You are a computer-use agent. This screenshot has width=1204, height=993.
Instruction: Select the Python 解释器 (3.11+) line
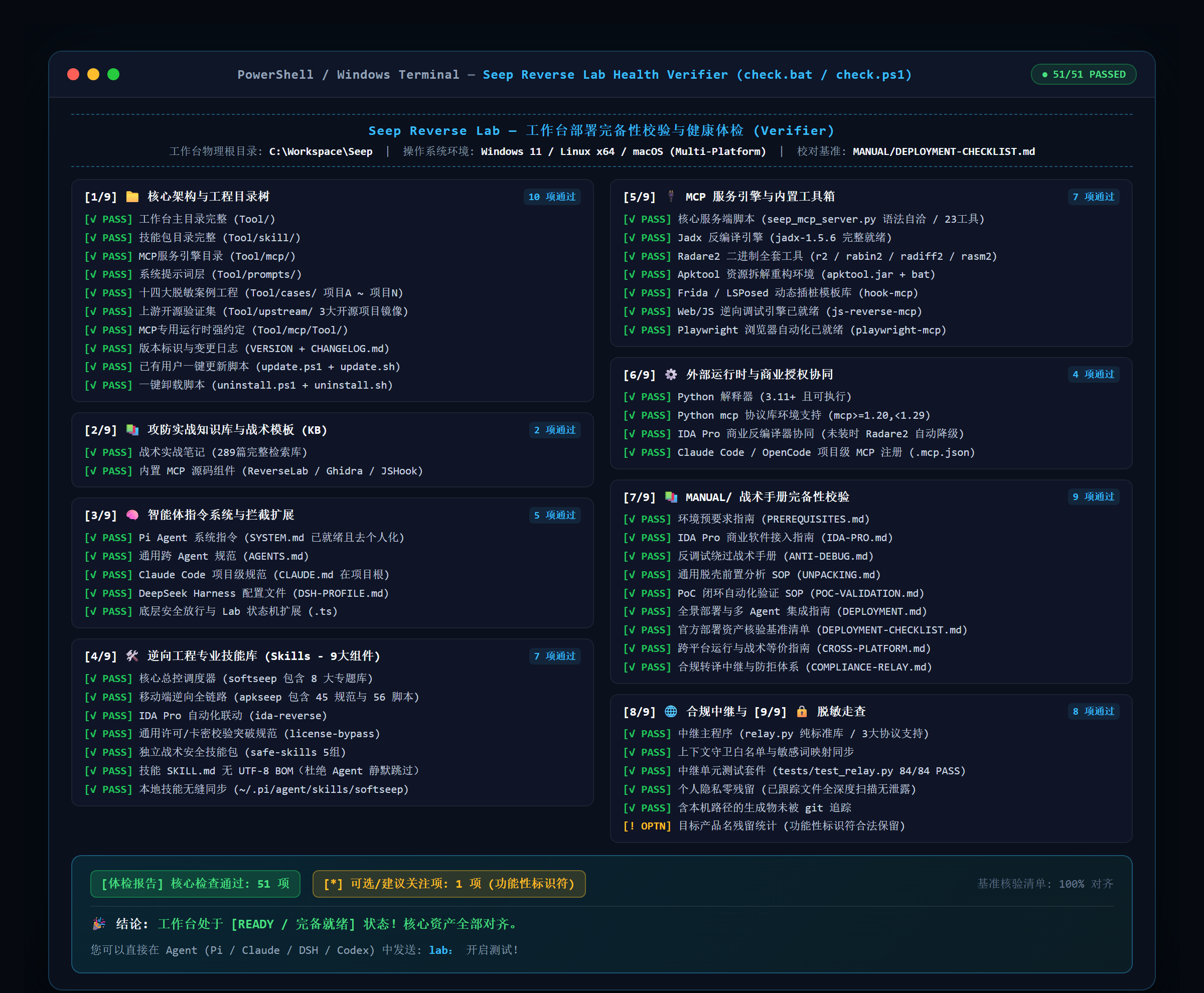pos(737,397)
